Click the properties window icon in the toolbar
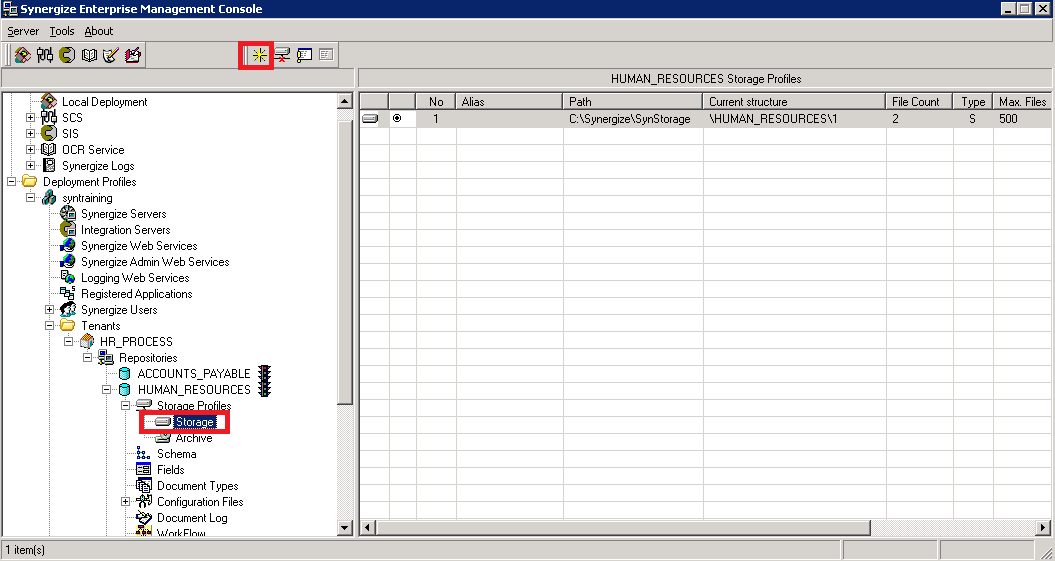This screenshot has width=1055, height=561. [304, 55]
